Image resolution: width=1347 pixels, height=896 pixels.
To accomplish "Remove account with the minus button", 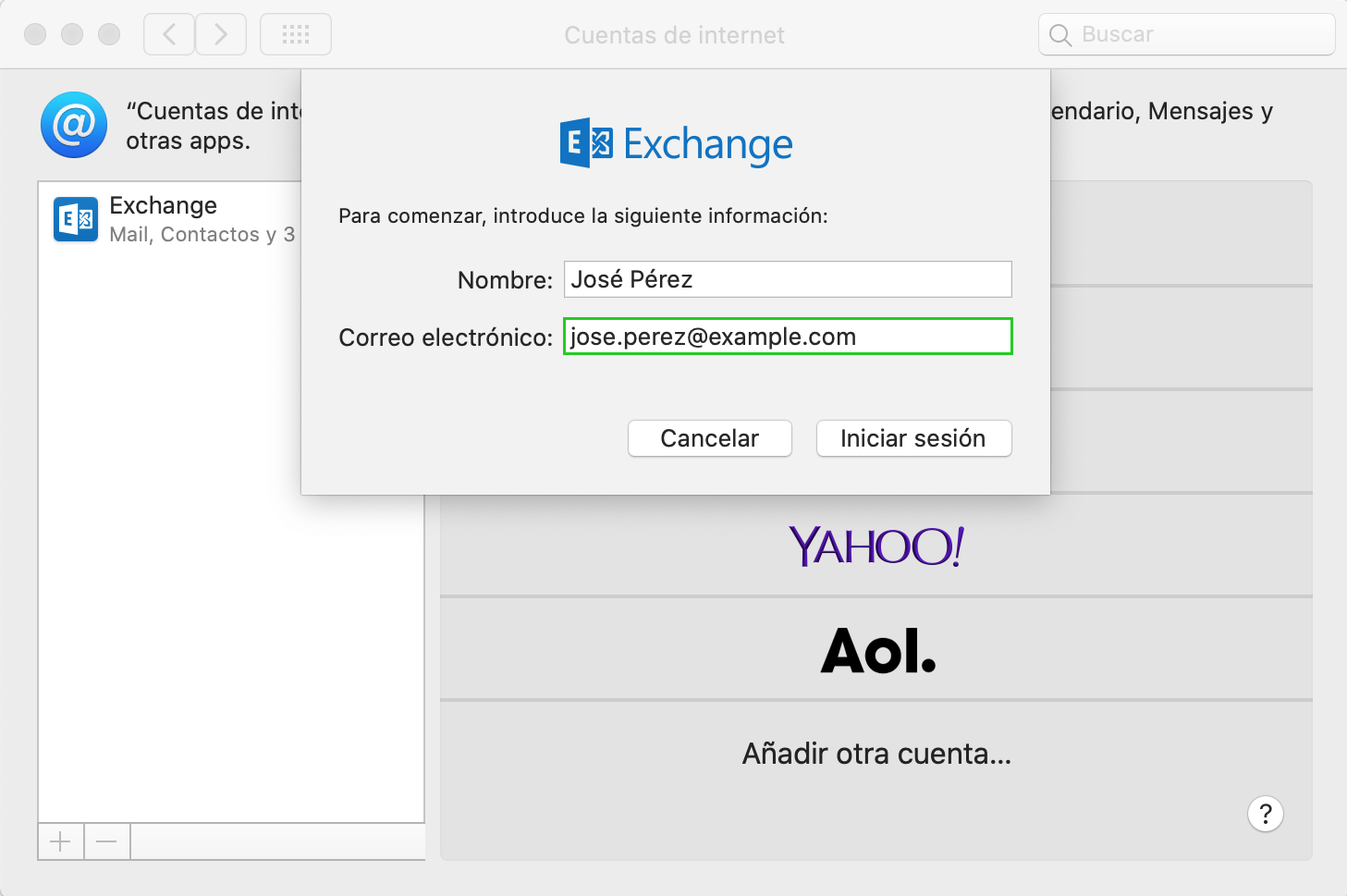I will (107, 841).
